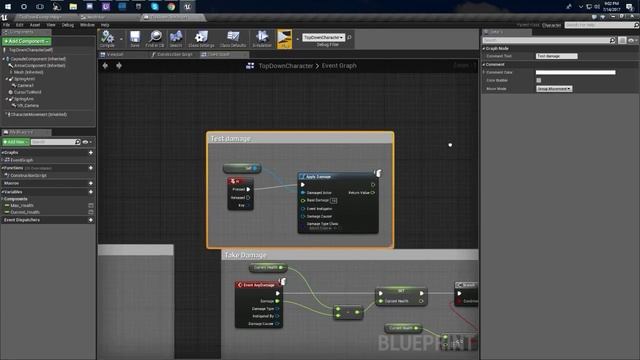Viewport: 640px width, 360px height.
Task: Open the blueprint Search tool
Action: [x=176, y=39]
